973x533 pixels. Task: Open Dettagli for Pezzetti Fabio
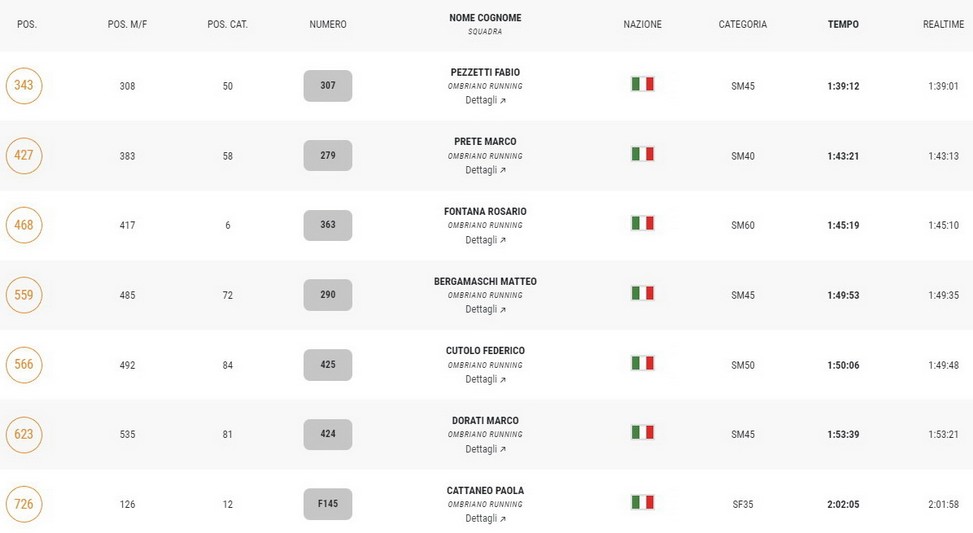[485, 100]
